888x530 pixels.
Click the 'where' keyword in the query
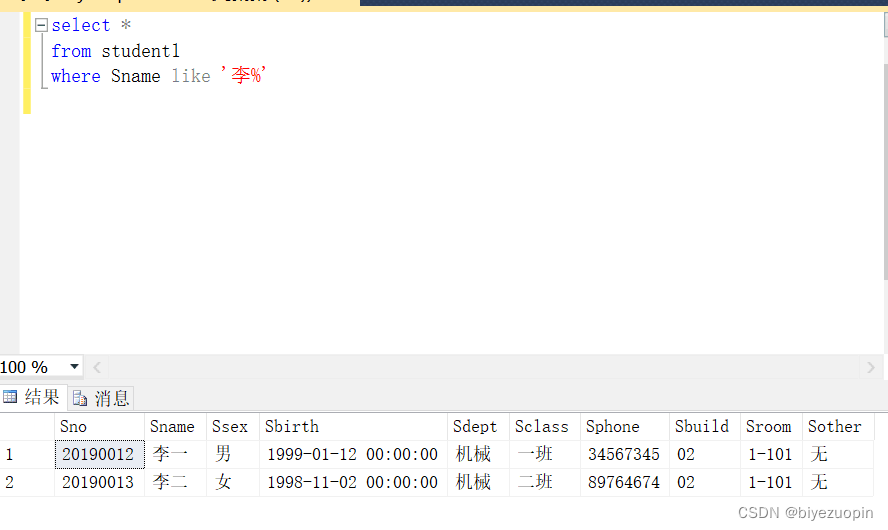(x=76, y=76)
